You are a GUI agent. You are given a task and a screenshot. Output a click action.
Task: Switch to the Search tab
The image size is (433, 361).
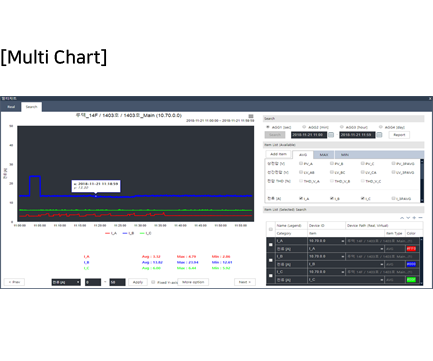[32, 107]
